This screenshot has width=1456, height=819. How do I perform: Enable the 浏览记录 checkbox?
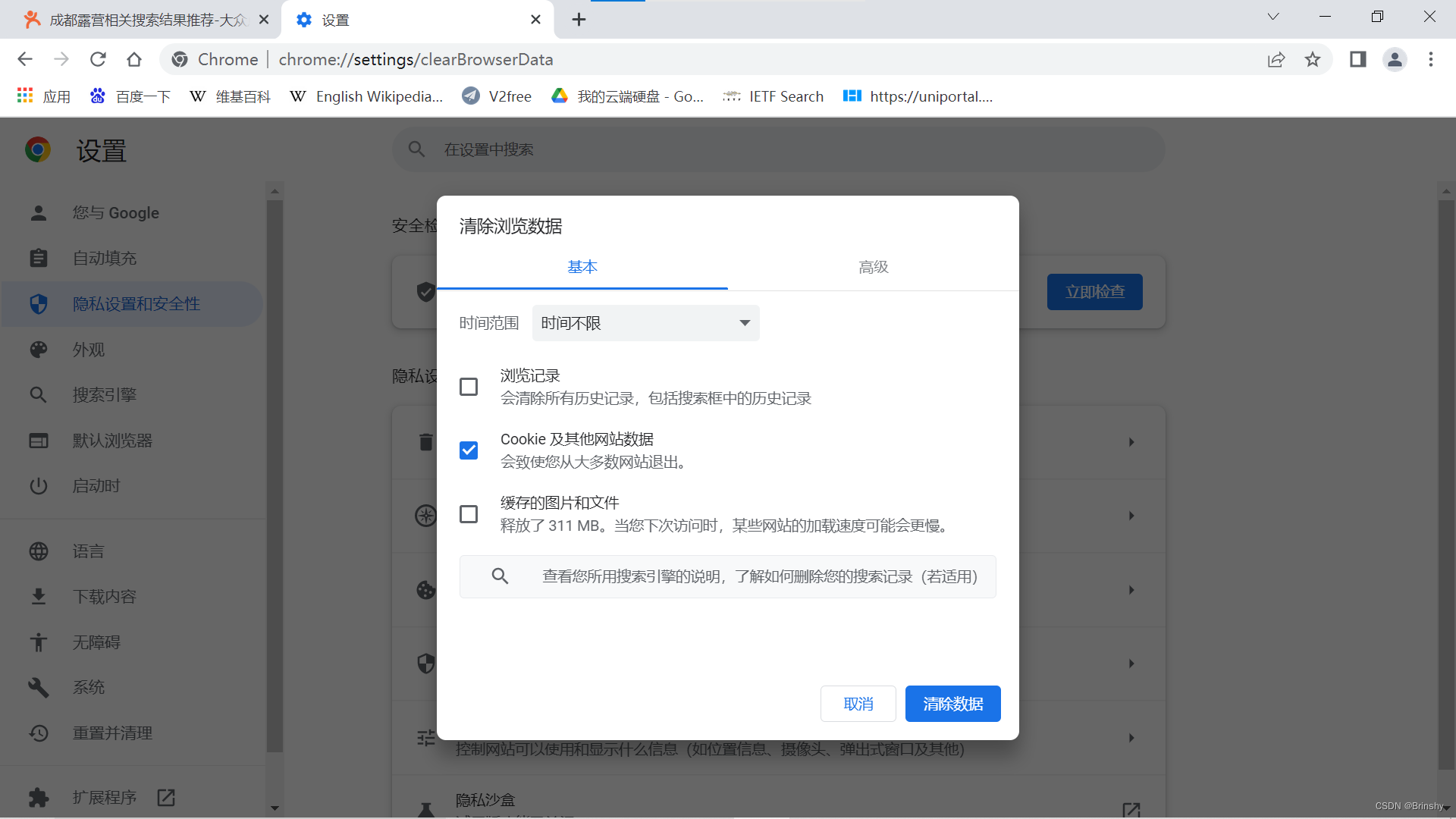coord(469,387)
